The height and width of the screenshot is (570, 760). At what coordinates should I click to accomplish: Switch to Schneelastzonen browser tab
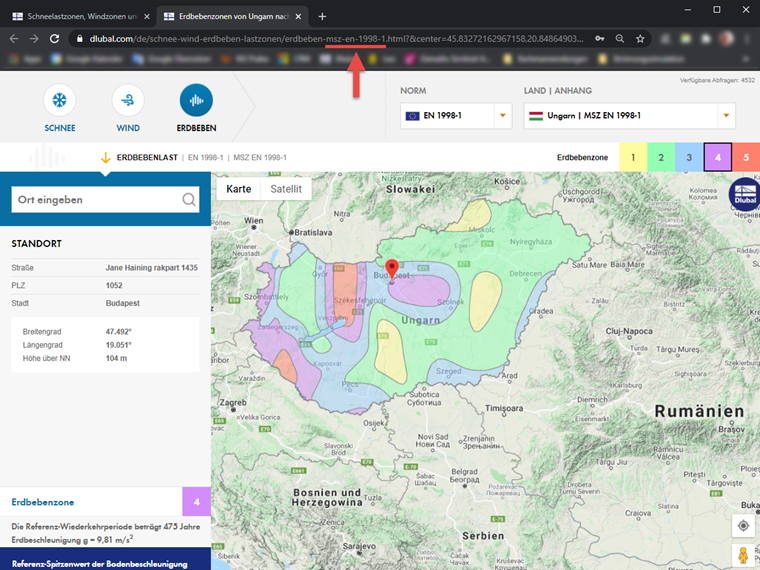[x=81, y=16]
